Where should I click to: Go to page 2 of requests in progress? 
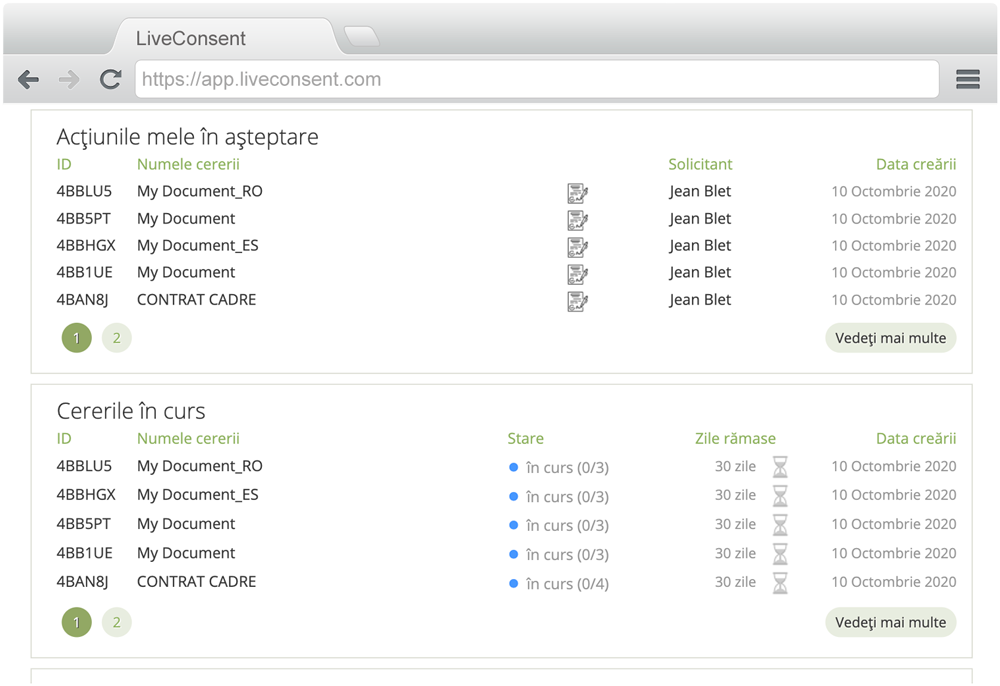point(116,622)
